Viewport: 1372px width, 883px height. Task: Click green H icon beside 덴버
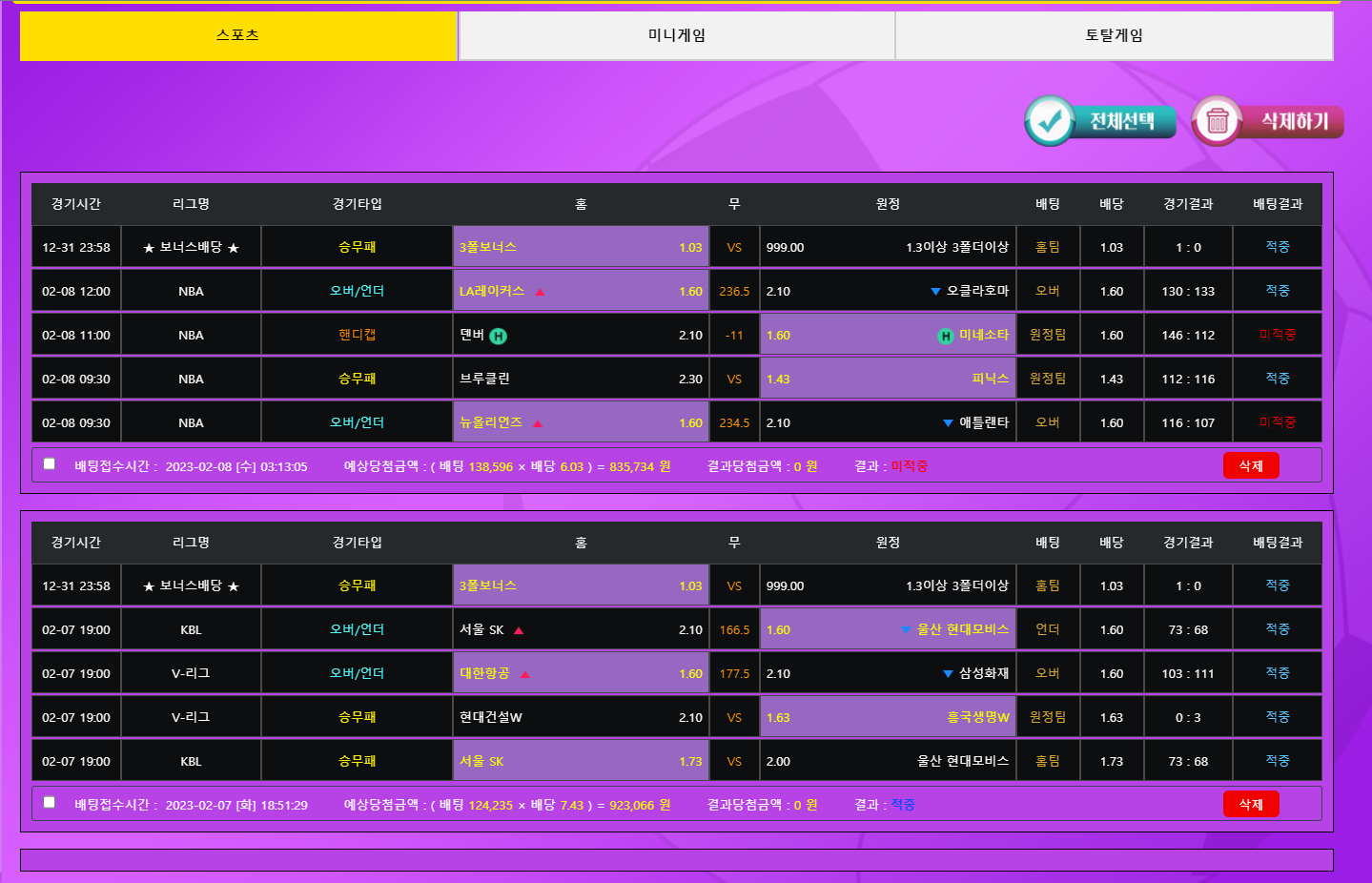point(498,336)
